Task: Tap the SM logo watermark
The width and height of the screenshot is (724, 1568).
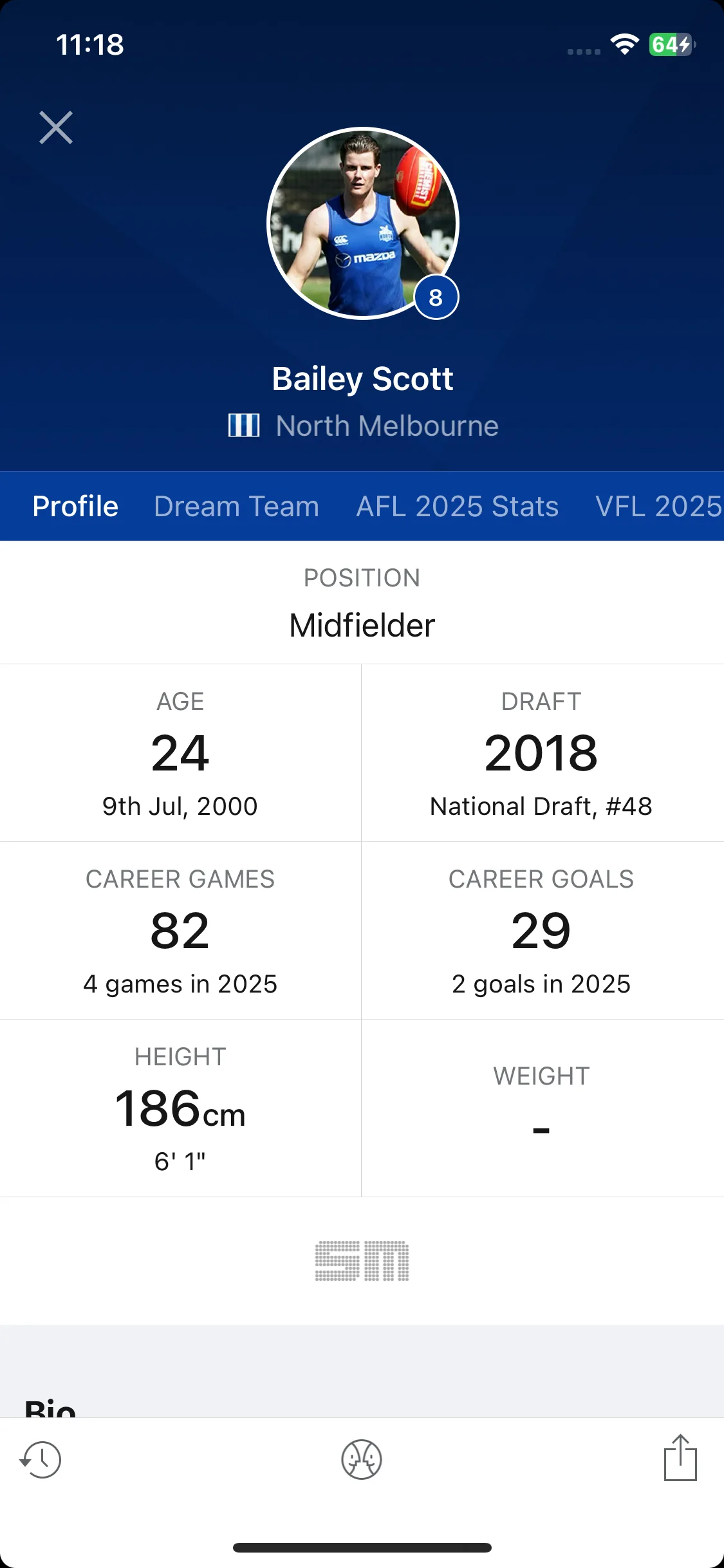Action: (362, 1260)
